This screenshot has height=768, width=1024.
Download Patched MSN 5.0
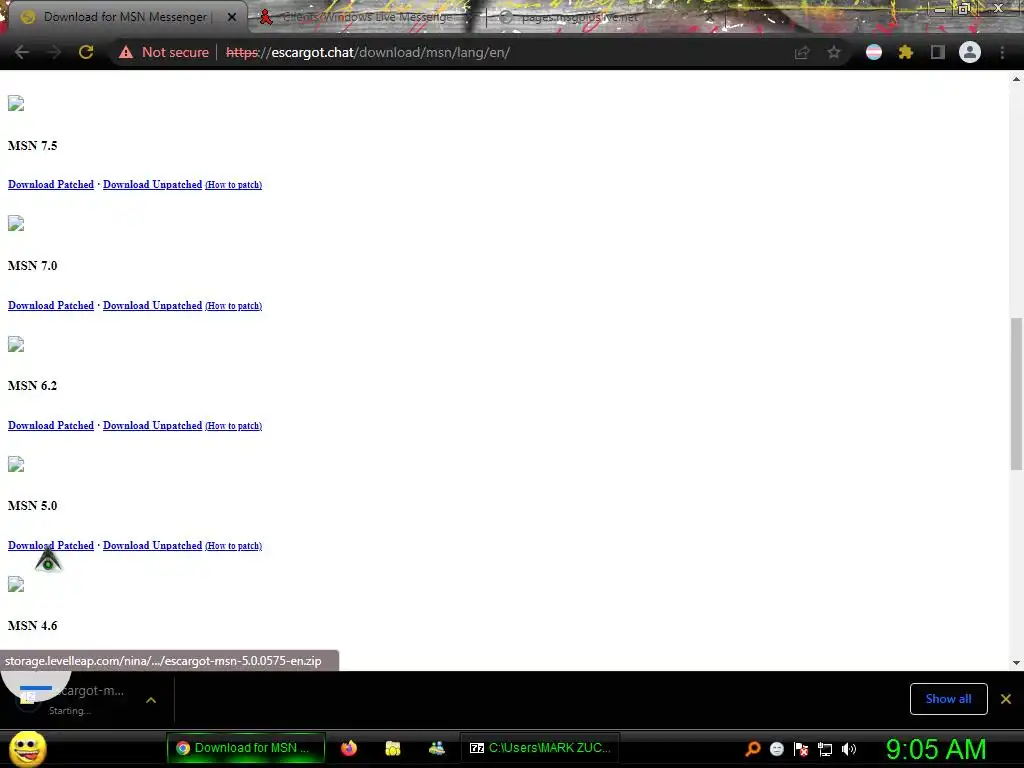pyautogui.click(x=51, y=546)
